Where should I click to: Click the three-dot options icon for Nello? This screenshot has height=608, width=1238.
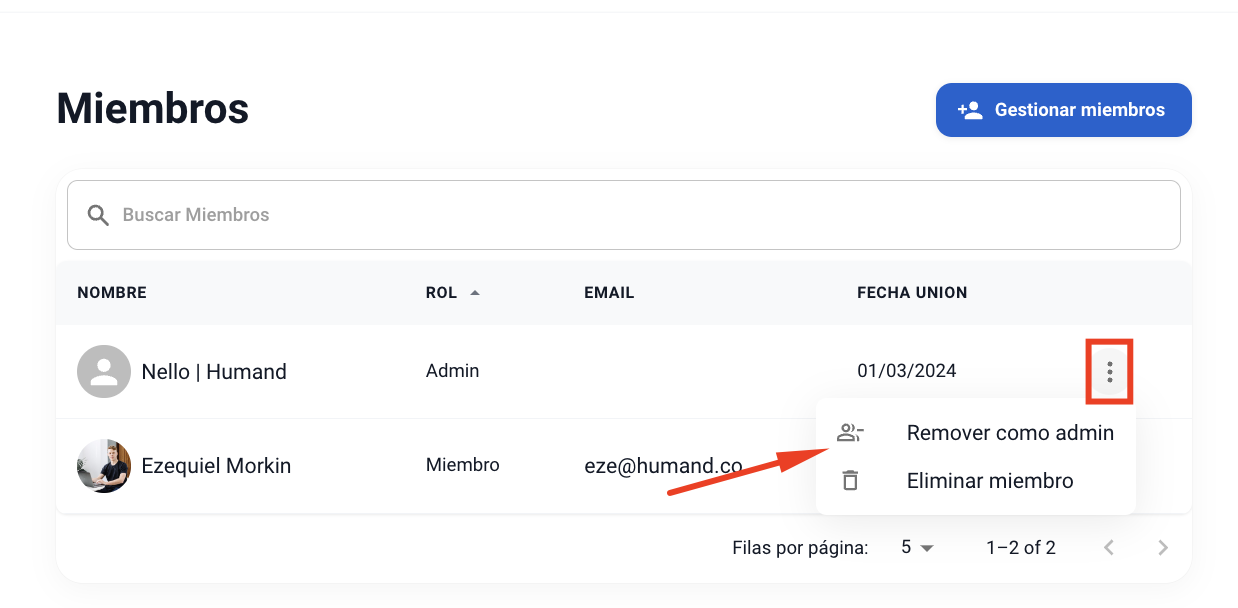pyautogui.click(x=1109, y=372)
